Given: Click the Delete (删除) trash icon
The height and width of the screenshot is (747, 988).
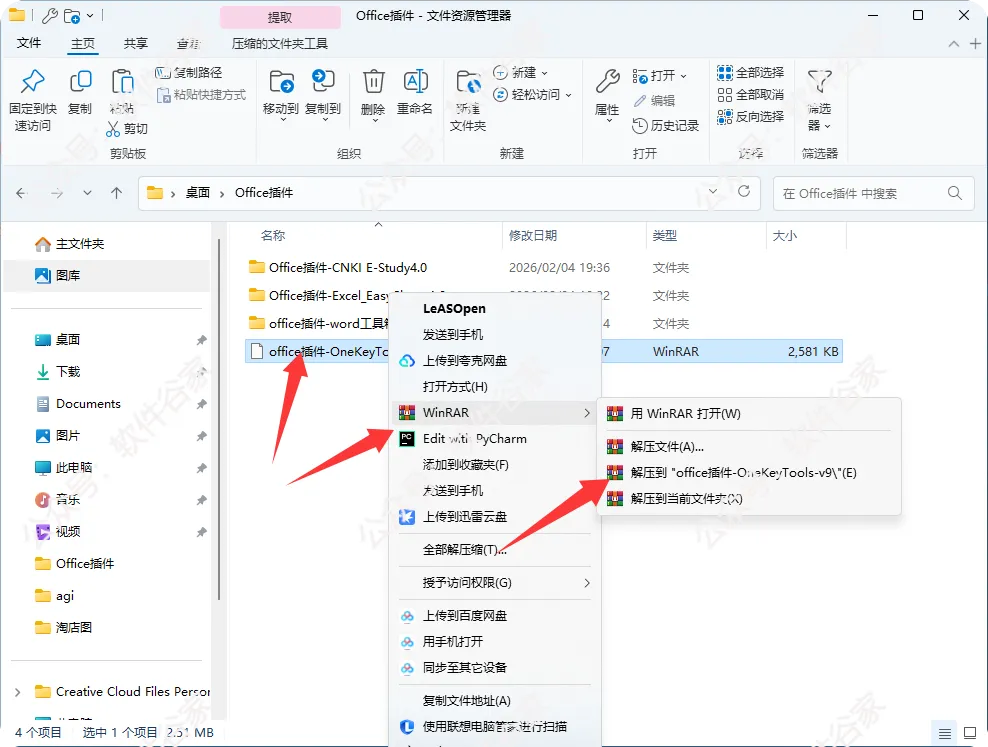Looking at the screenshot, I should [373, 82].
